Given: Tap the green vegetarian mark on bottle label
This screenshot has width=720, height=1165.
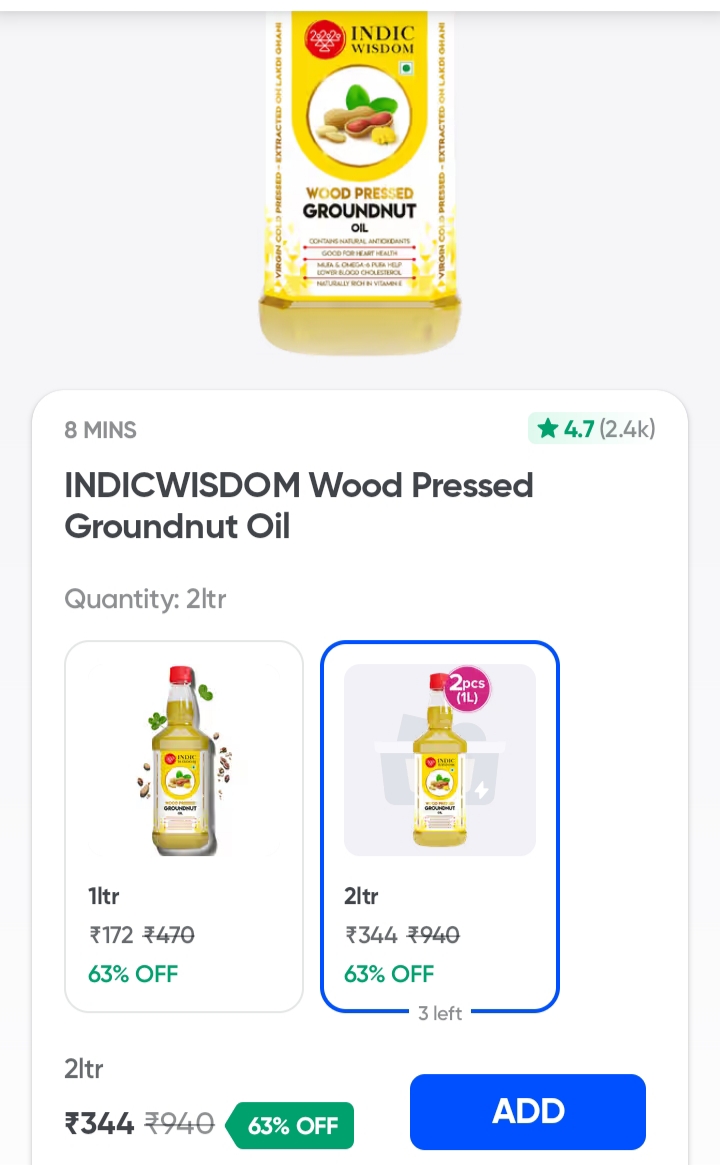Looking at the screenshot, I should [406, 71].
